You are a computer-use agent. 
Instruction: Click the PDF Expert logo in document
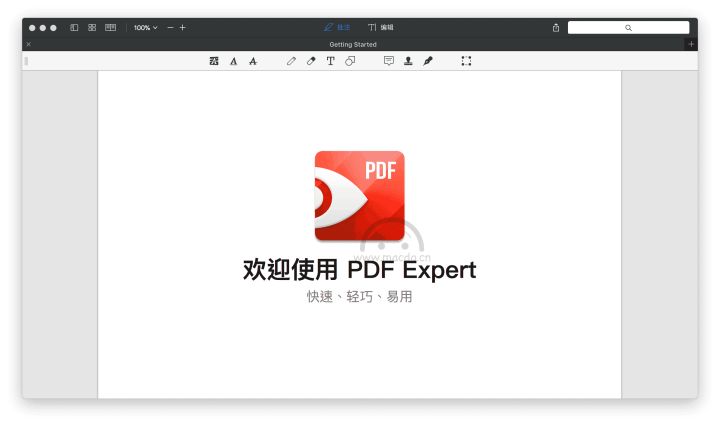pos(360,196)
